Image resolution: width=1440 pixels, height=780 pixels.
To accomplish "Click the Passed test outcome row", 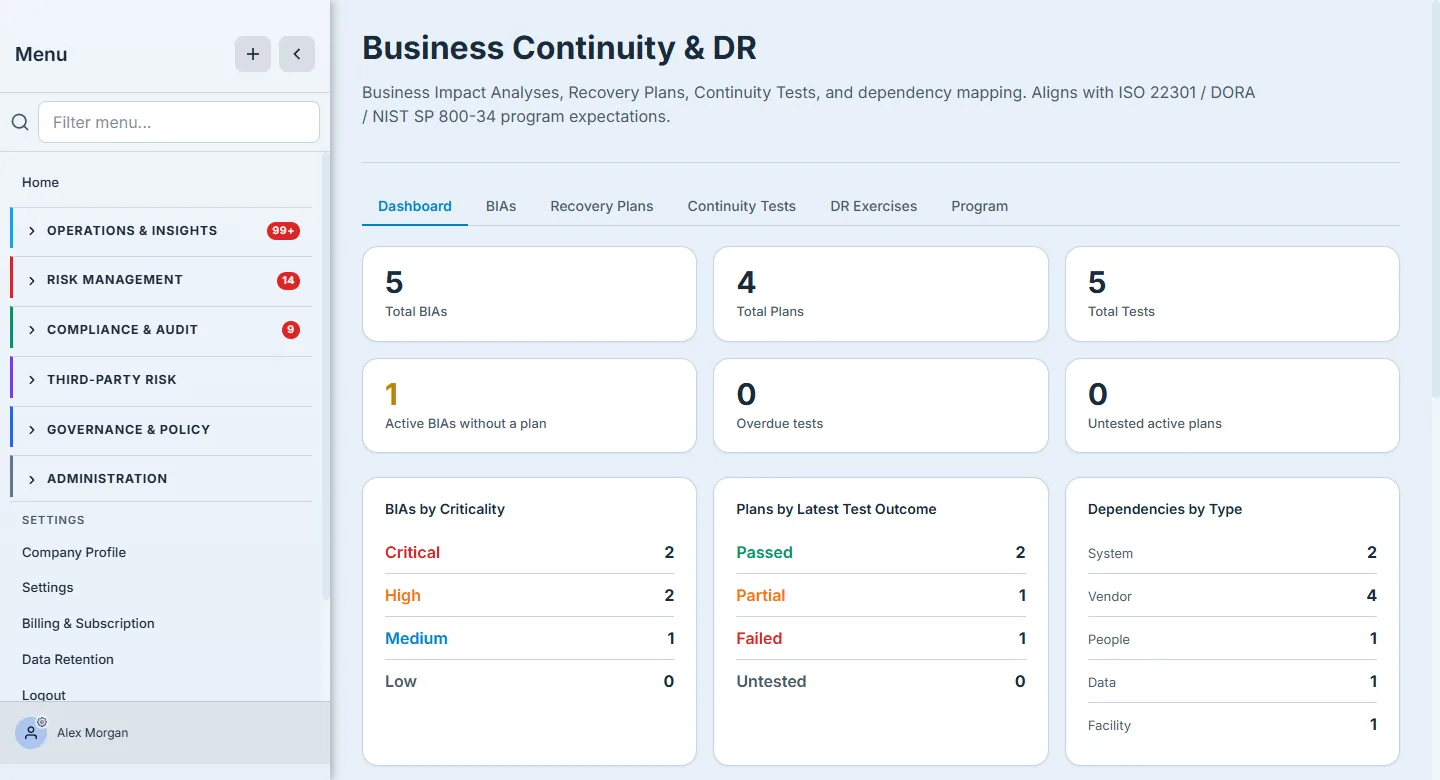I will point(881,552).
